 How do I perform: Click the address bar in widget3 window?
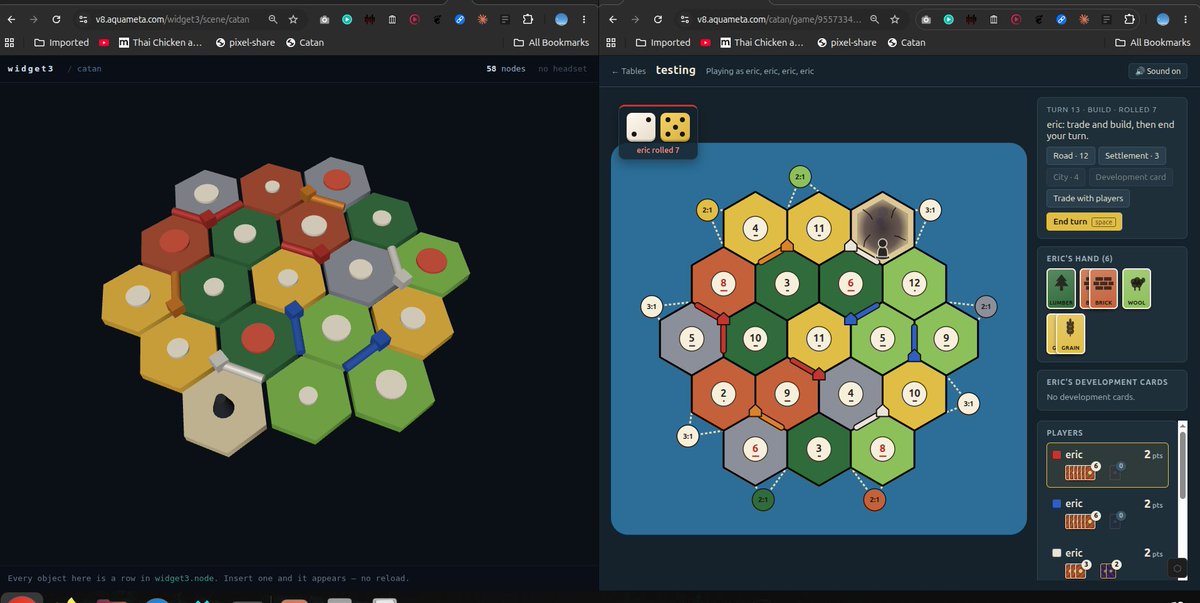[x=189, y=19]
